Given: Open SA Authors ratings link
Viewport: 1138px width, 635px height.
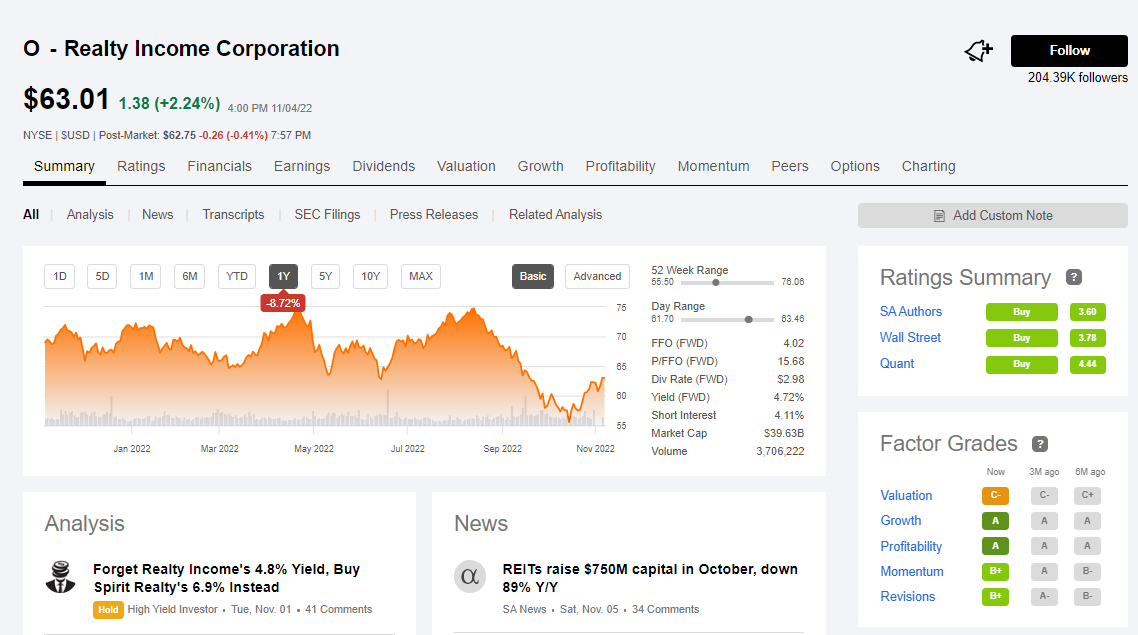Looking at the screenshot, I should click(x=911, y=311).
